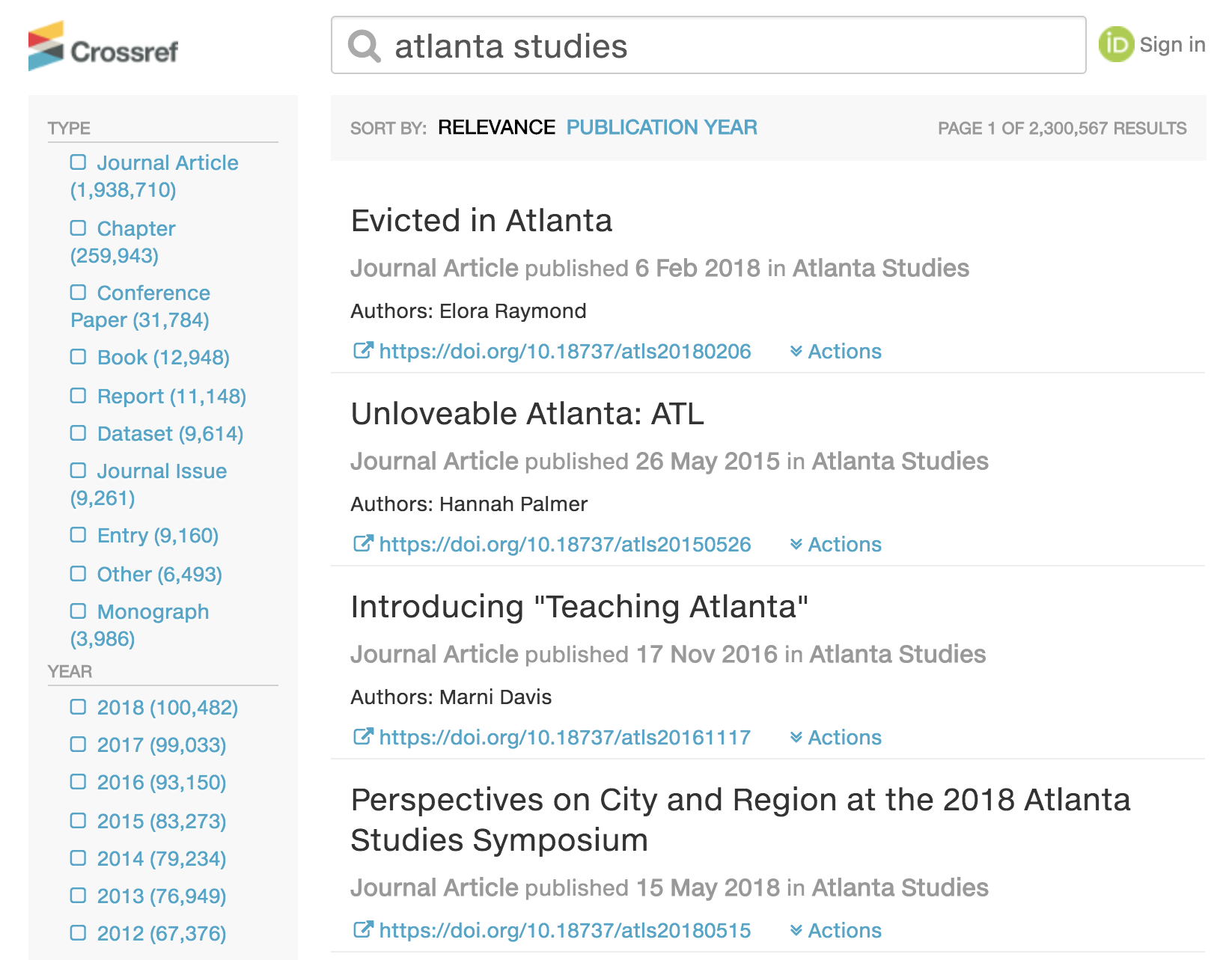
Task: Click into the atlanta studies search field
Action: click(708, 45)
